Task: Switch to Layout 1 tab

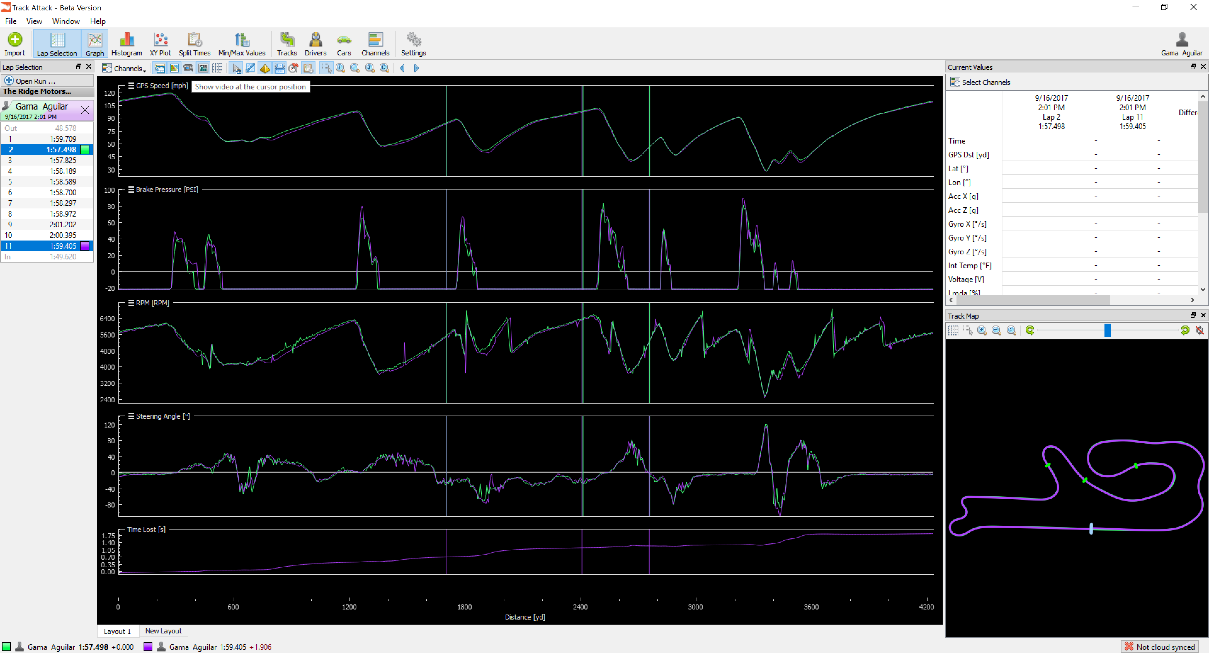Action: click(116, 631)
